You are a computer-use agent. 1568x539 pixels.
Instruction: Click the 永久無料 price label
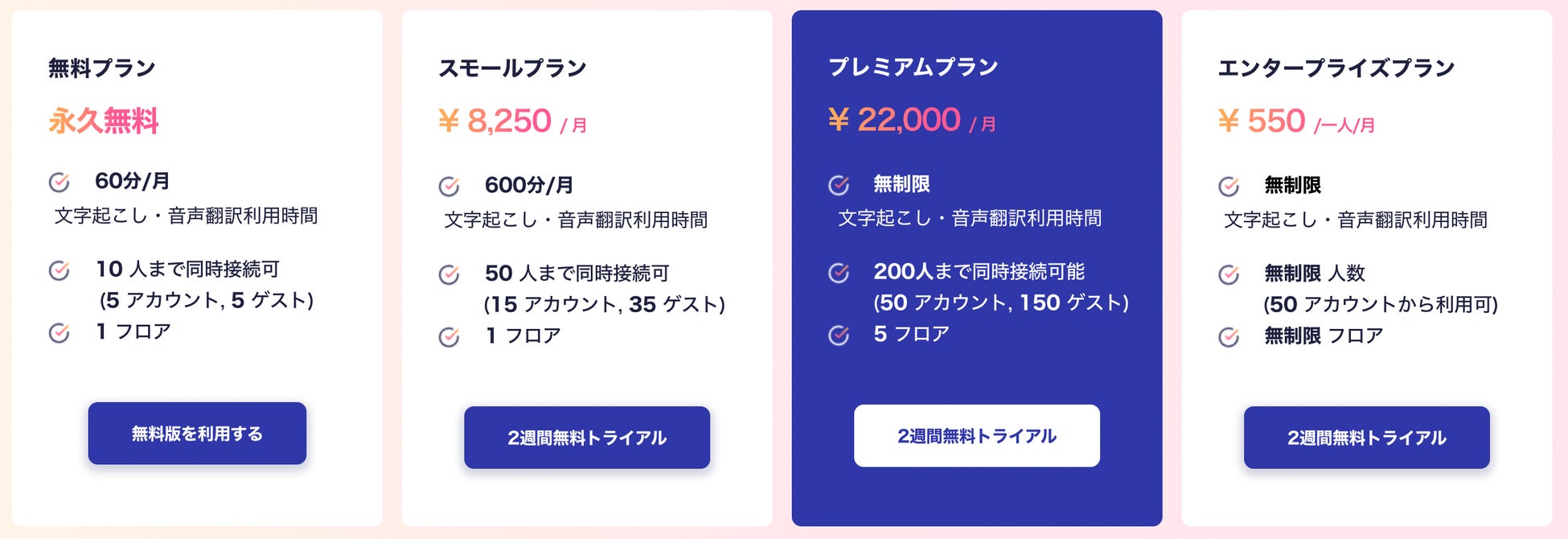pyautogui.click(x=104, y=121)
